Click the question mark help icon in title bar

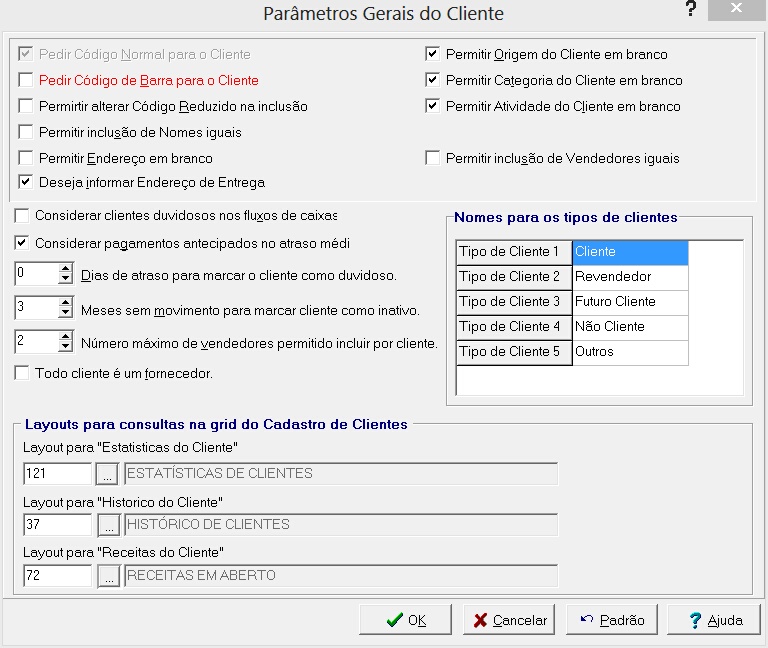[691, 8]
